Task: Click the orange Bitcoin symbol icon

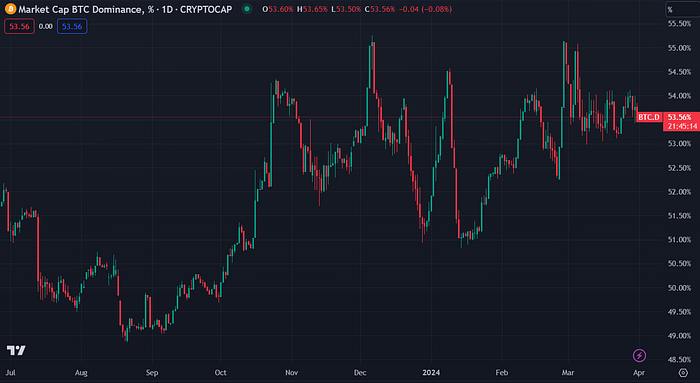Action: [x=10, y=9]
